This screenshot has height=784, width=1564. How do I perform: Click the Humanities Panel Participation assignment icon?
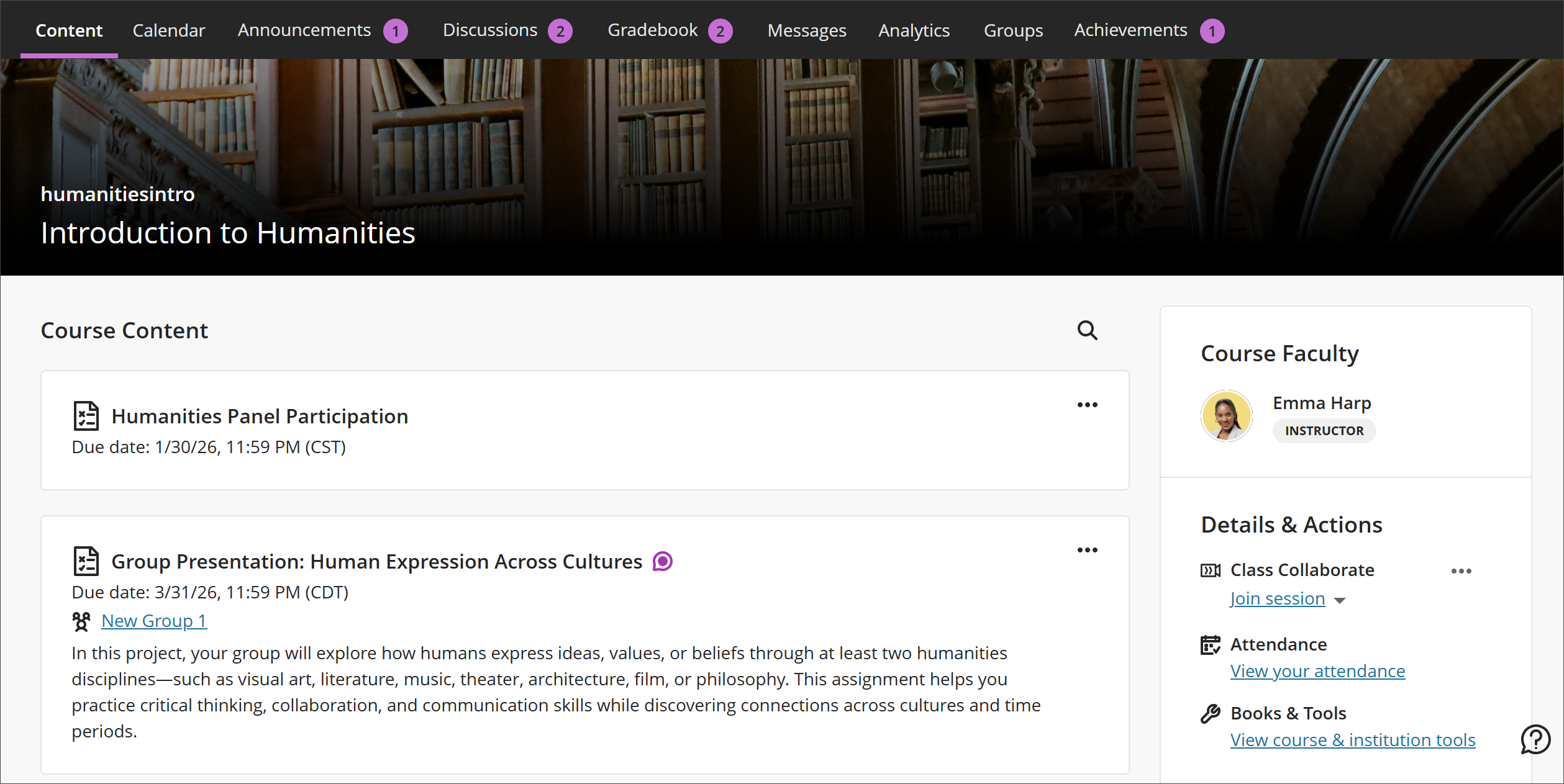pyautogui.click(x=85, y=416)
